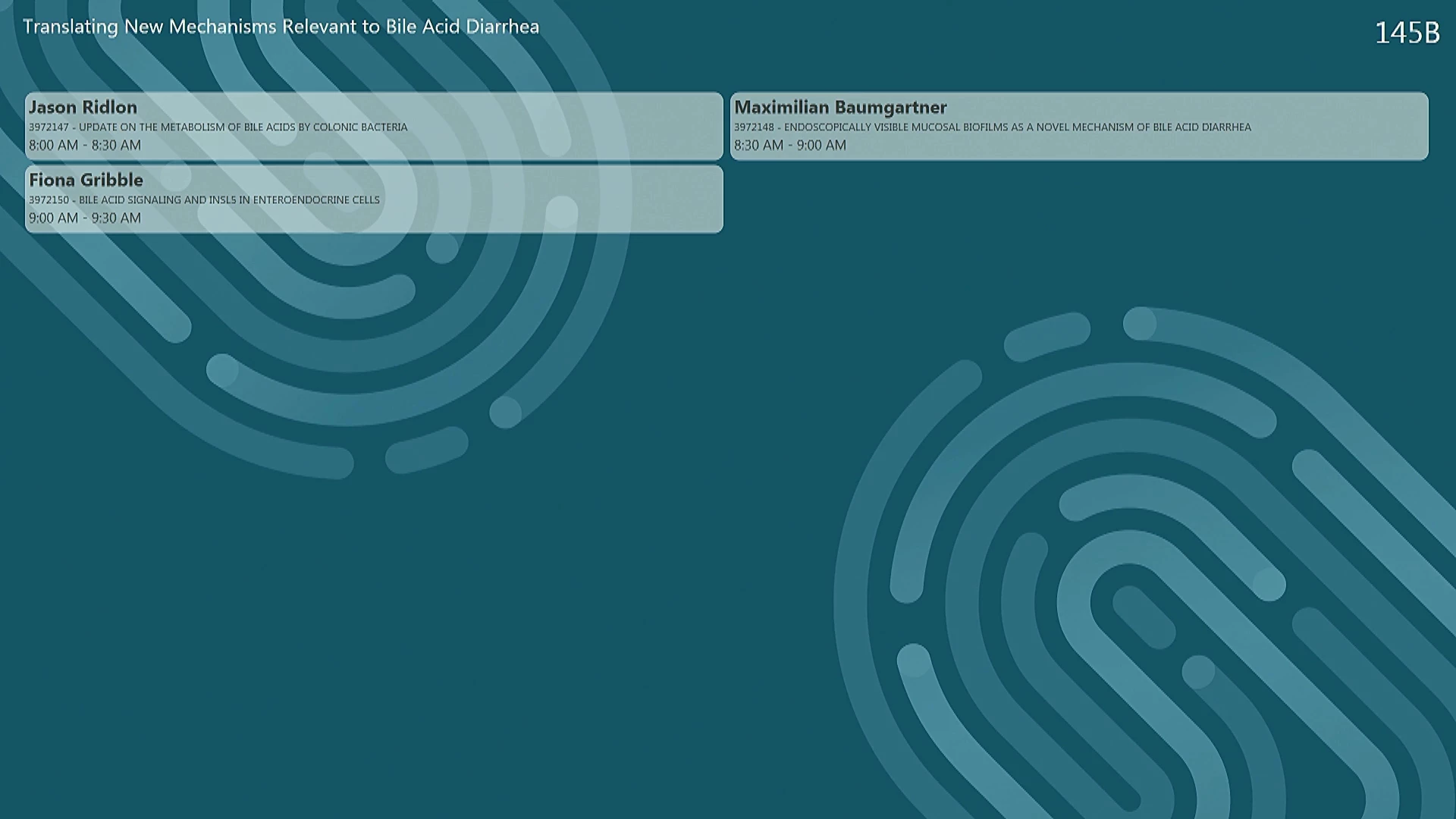Screen dimensions: 1456x819
Task: Click the time 9:00 AM - 9:30 AM
Action: 85,218
